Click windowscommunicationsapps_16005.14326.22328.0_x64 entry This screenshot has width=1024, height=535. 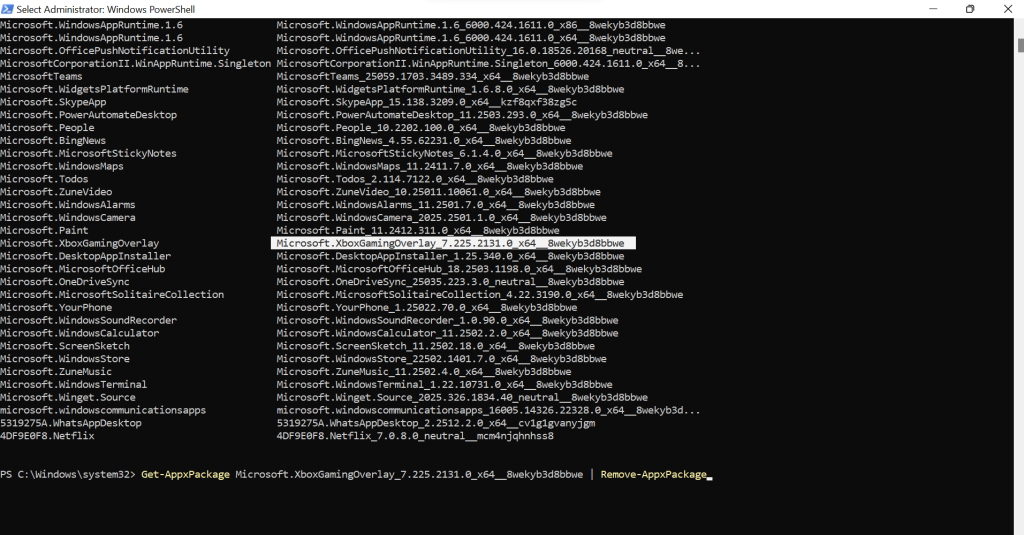pyautogui.click(x=488, y=410)
